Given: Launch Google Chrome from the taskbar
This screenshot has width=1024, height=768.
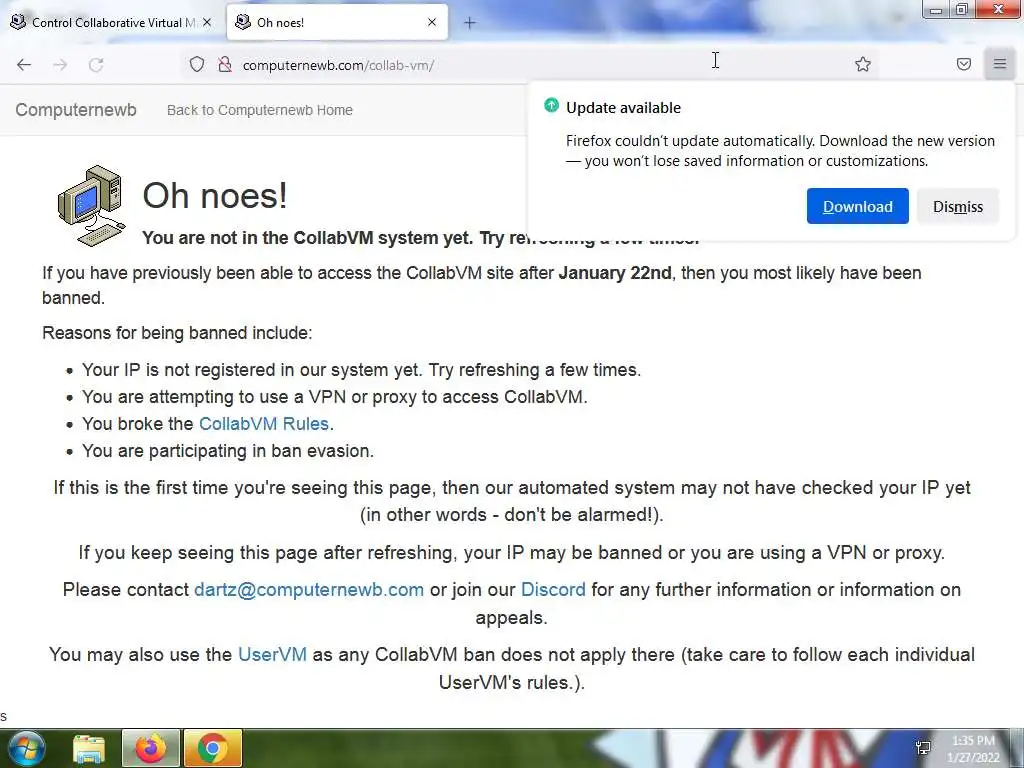Looking at the screenshot, I should pyautogui.click(x=213, y=748).
